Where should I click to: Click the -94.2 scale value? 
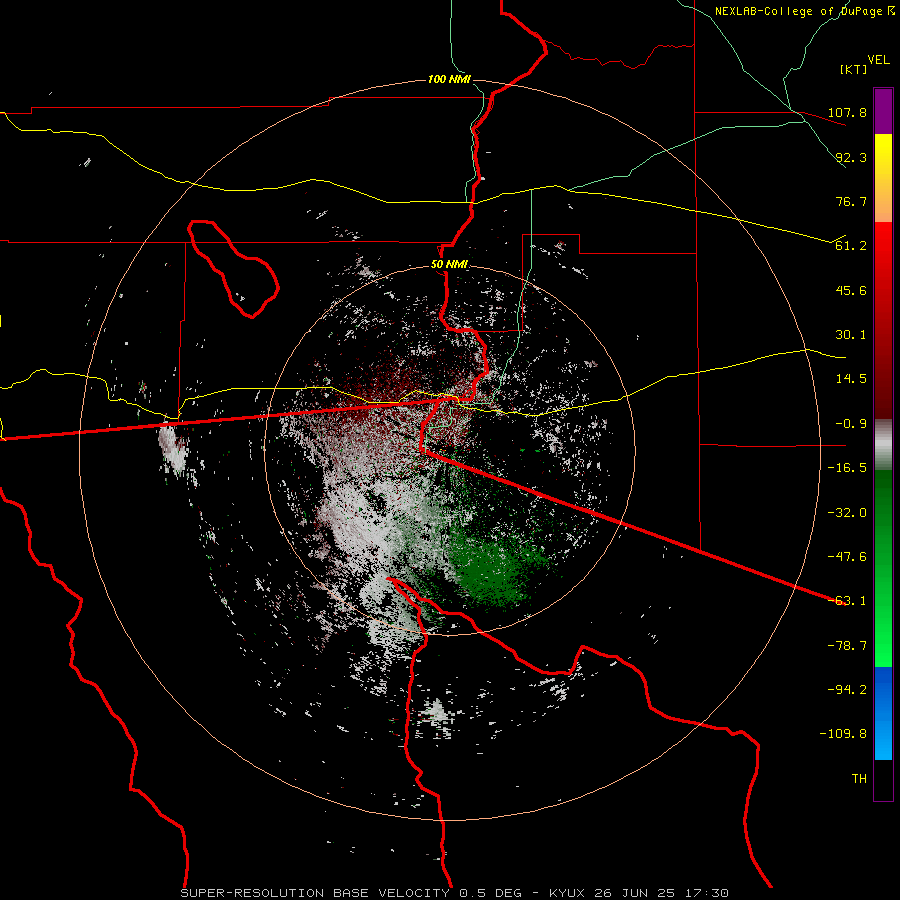tap(847, 690)
